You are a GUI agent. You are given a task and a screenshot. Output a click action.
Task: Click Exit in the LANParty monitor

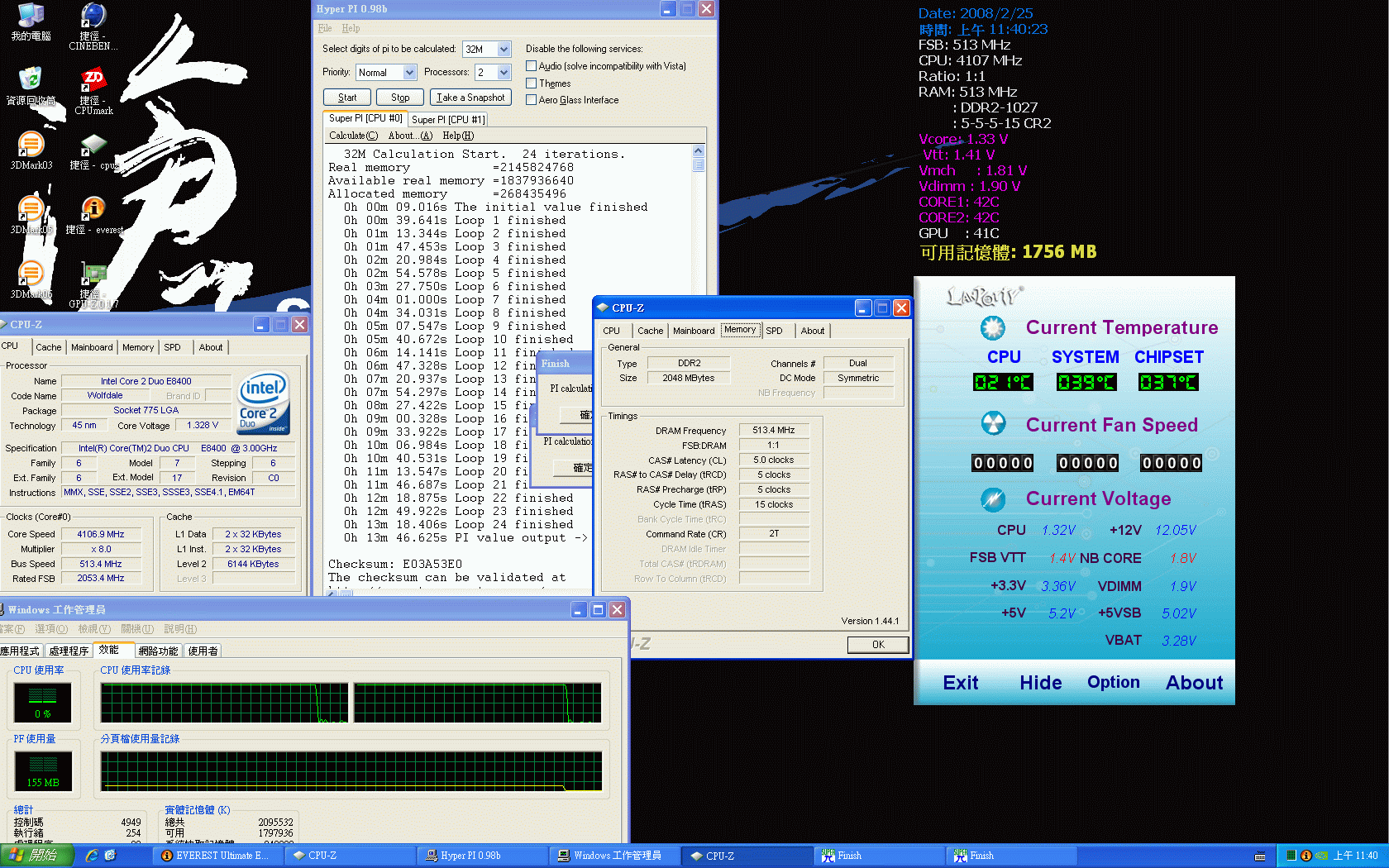click(960, 683)
